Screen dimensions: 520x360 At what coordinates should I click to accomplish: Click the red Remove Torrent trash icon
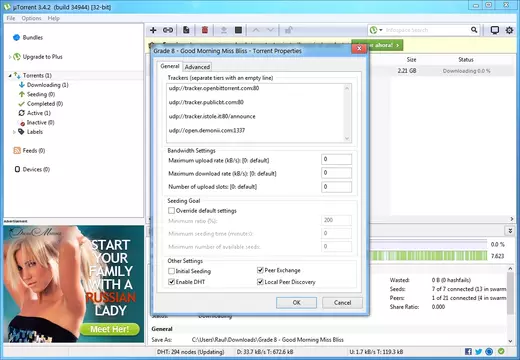[x=205, y=30]
